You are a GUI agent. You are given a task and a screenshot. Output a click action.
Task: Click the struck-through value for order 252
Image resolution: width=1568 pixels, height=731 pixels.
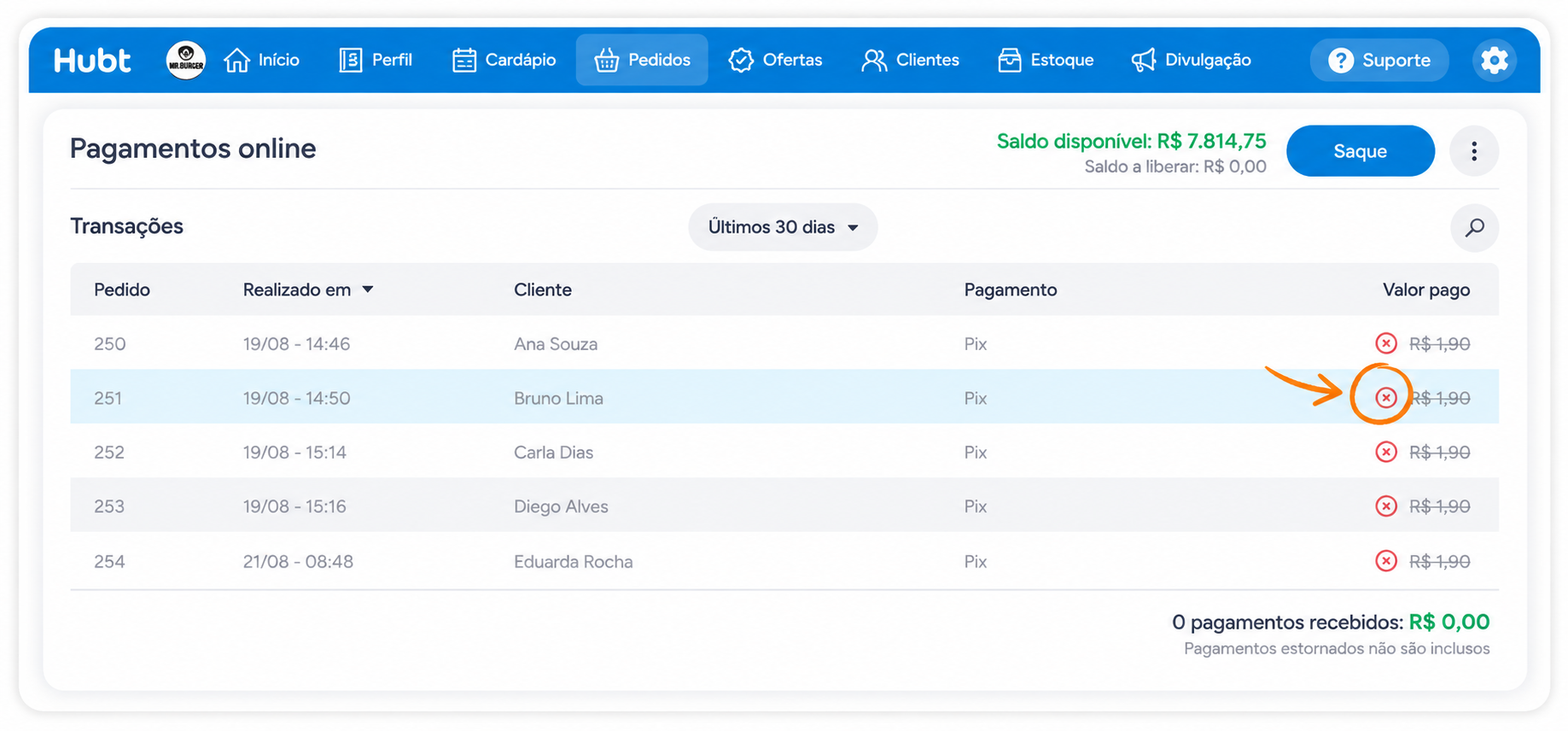1439,453
